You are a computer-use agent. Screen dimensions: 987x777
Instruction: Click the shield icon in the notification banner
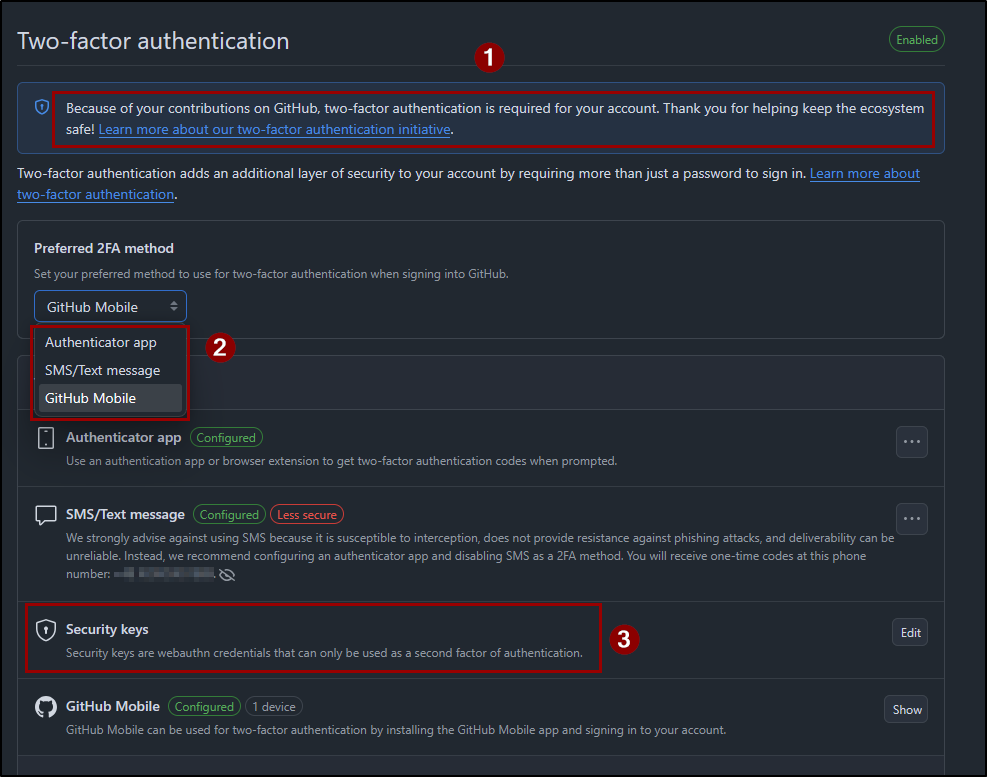click(x=41, y=107)
